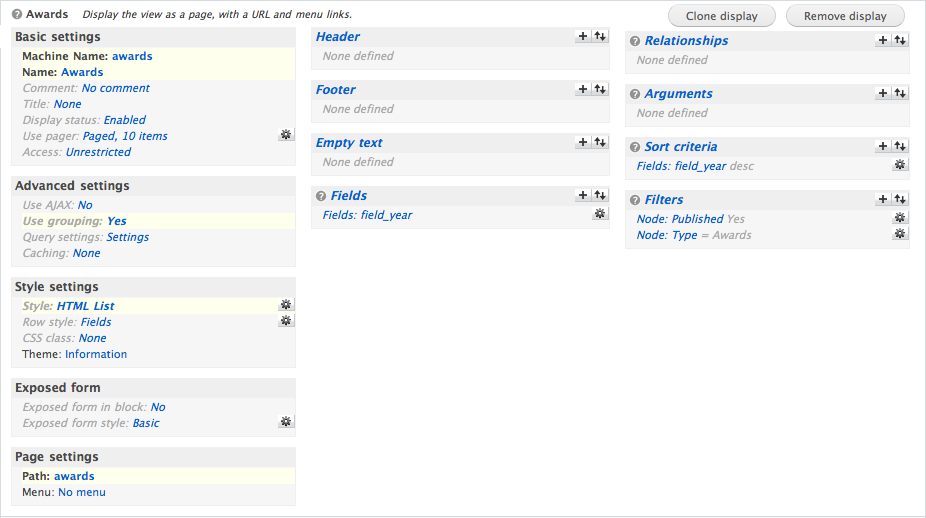Toggle the Use AJAX setting value
This screenshot has height=518, width=926.
tap(85, 205)
